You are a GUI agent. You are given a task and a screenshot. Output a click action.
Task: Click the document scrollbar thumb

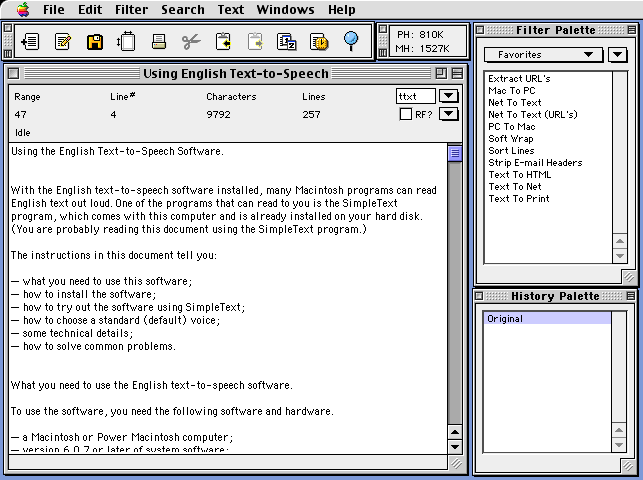click(455, 153)
